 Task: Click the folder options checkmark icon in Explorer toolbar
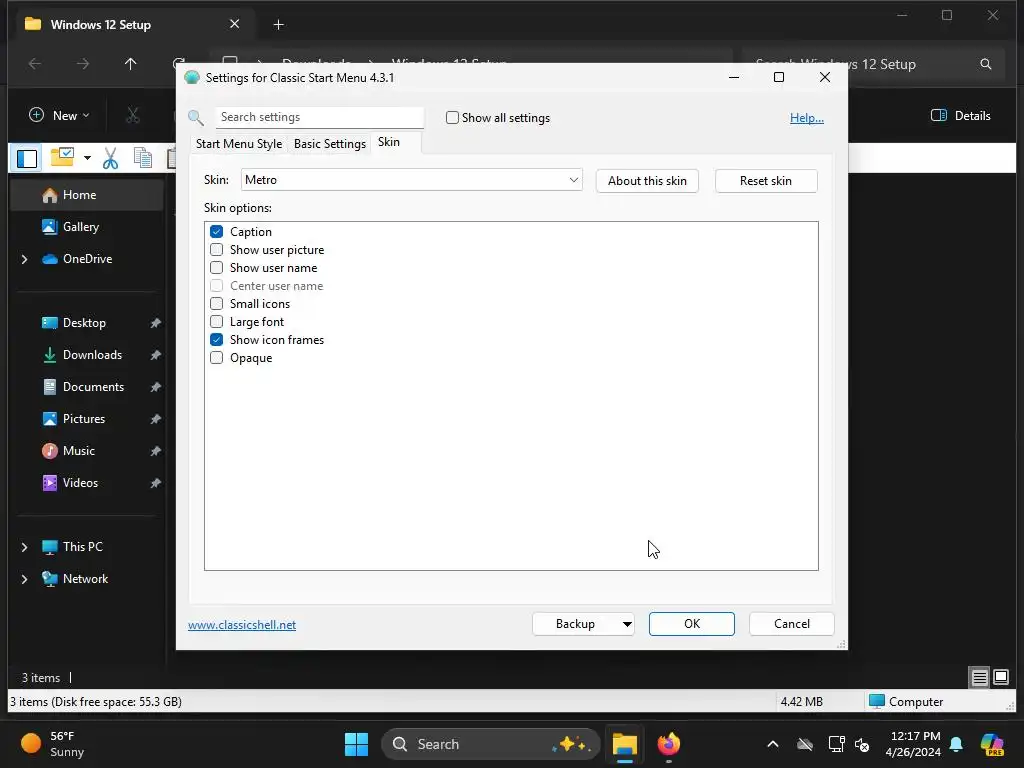point(63,157)
